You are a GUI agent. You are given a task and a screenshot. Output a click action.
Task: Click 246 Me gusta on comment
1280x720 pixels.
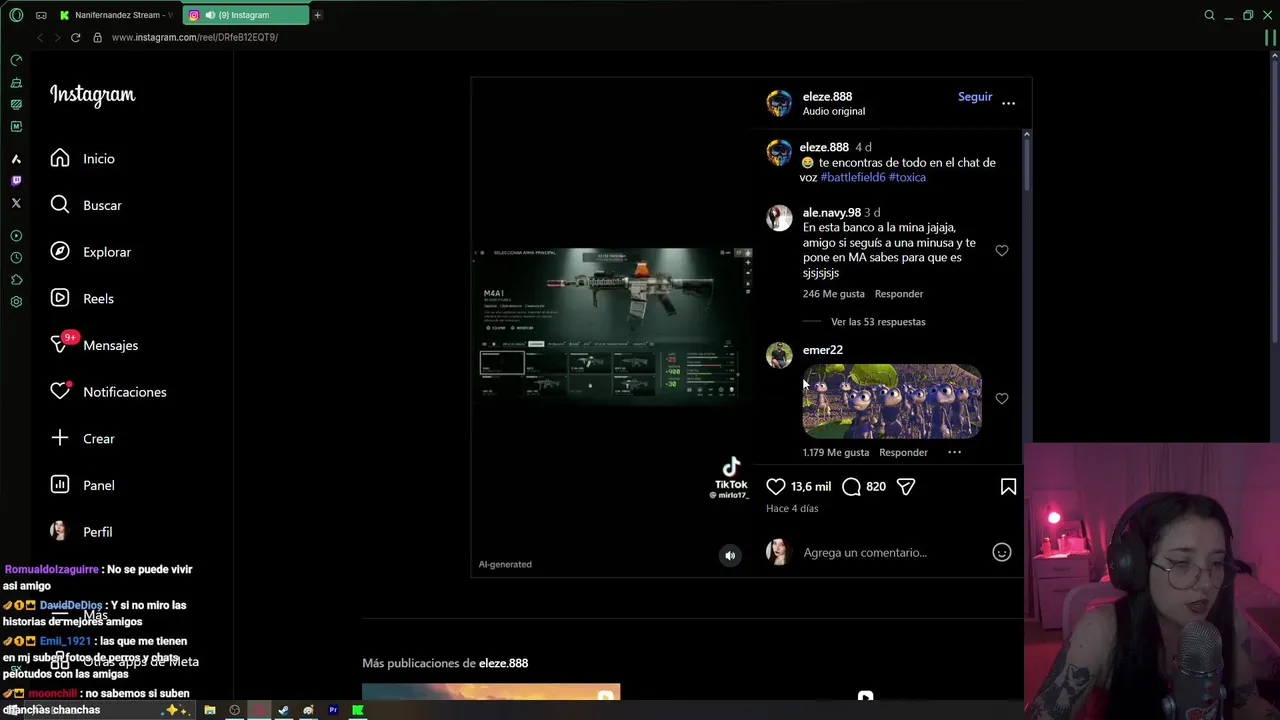(x=833, y=294)
